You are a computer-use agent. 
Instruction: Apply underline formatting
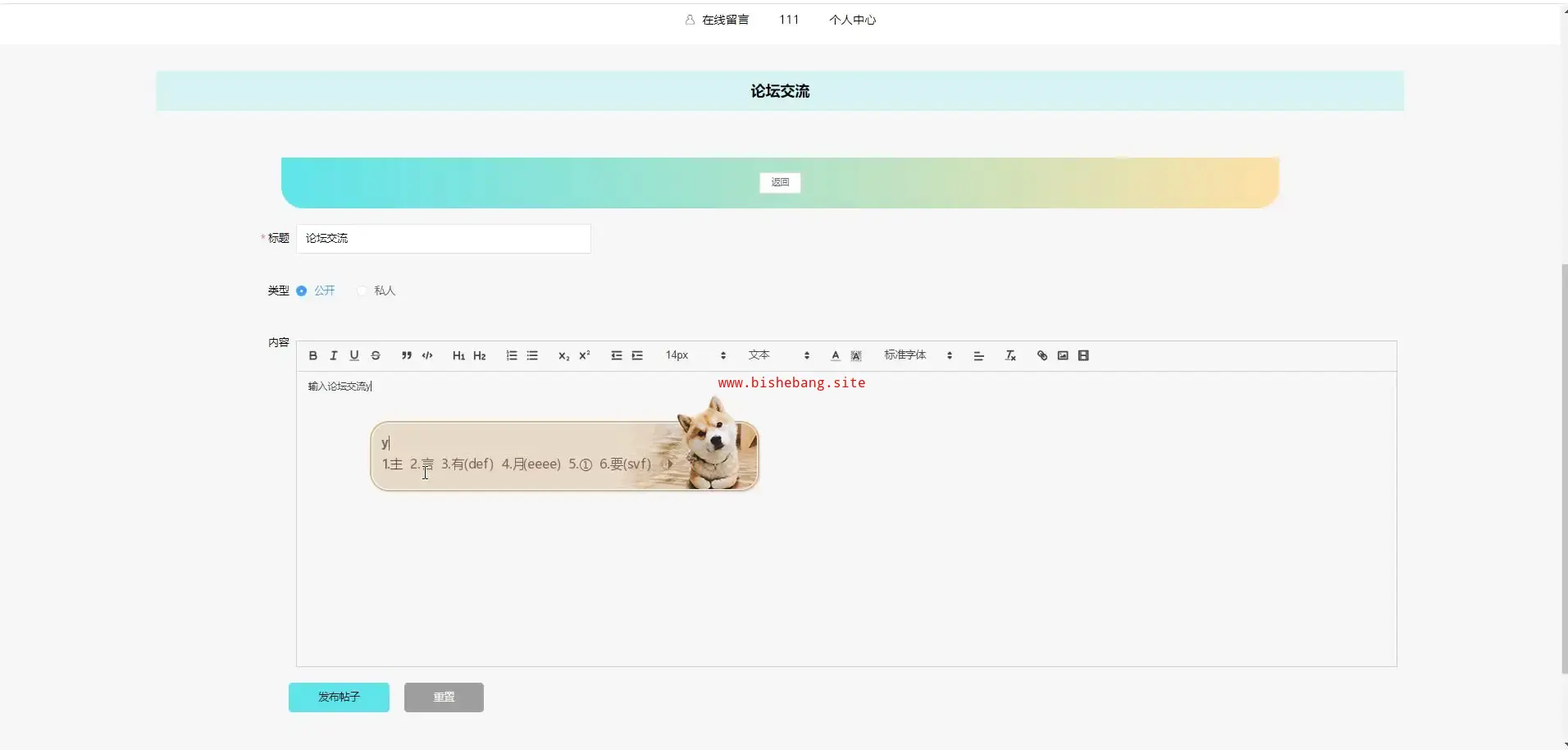coord(354,355)
